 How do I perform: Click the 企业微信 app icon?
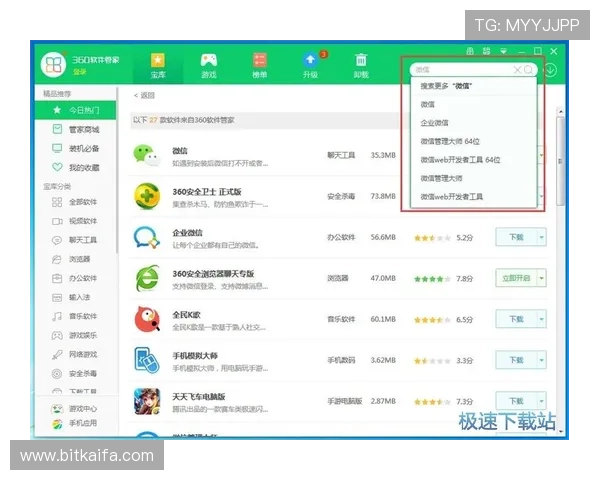(147, 238)
